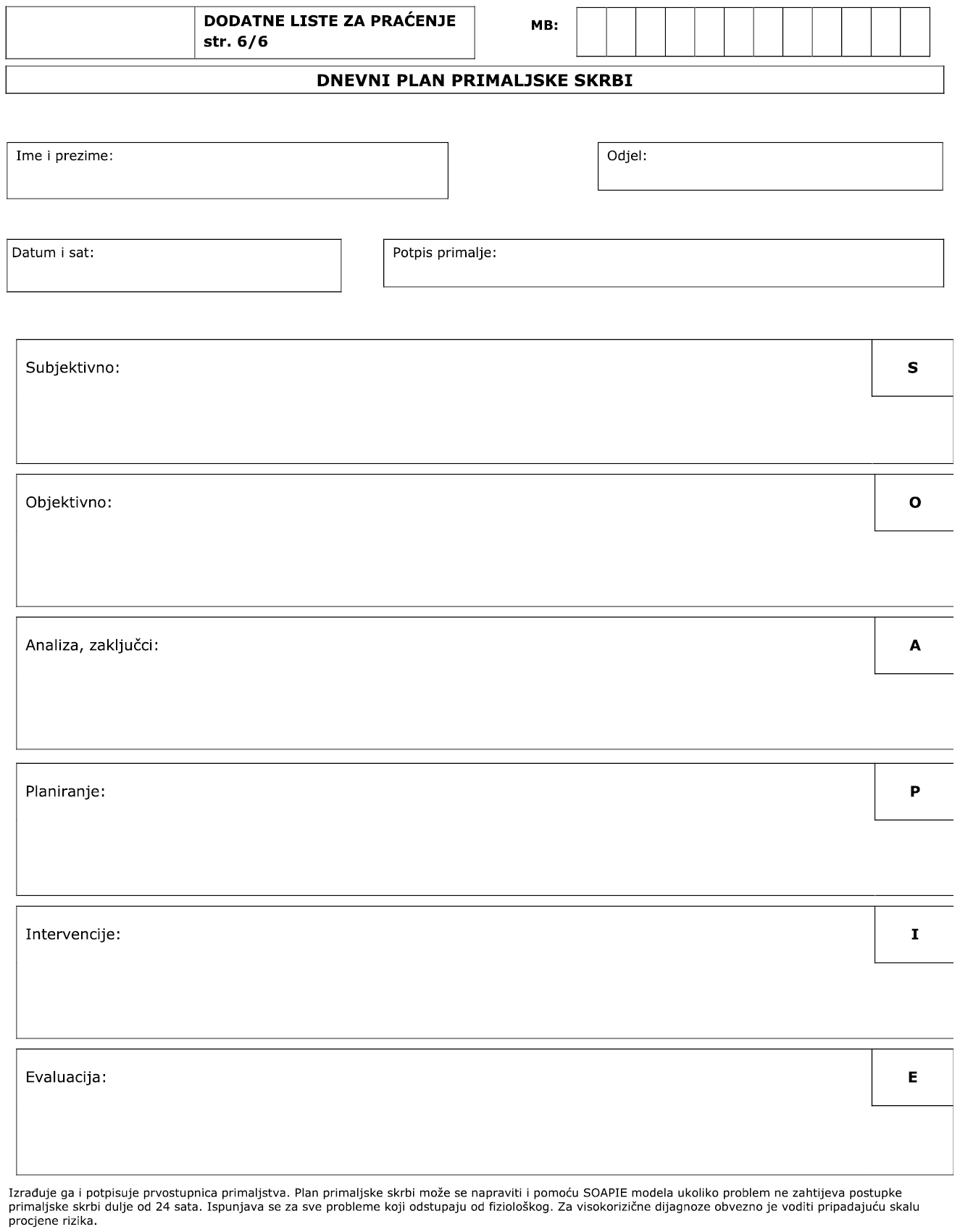Select the Odjel input box
The image size is (960, 1232).
[769, 172]
